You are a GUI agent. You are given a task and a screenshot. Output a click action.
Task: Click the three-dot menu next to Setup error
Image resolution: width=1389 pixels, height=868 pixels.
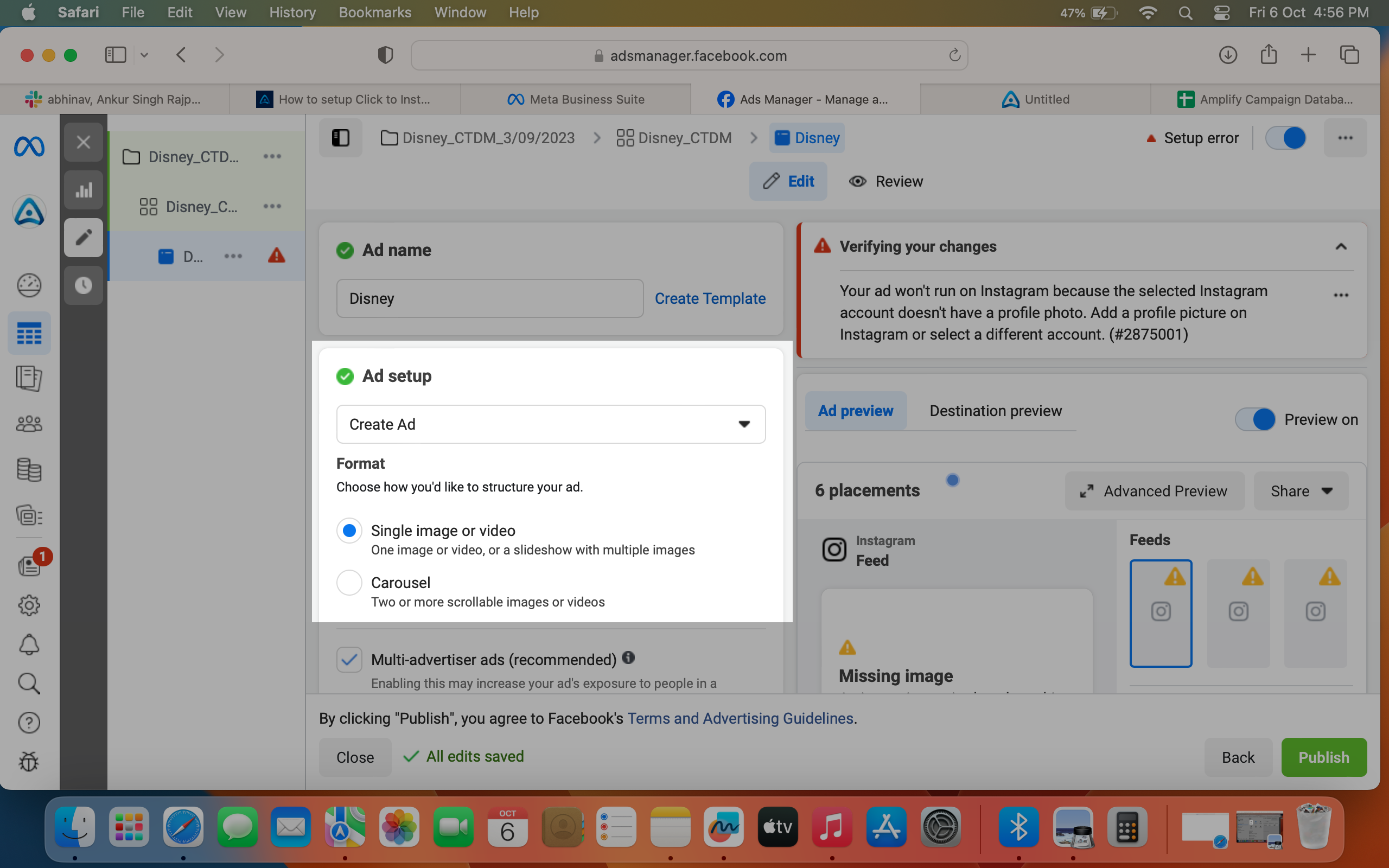(x=1346, y=138)
